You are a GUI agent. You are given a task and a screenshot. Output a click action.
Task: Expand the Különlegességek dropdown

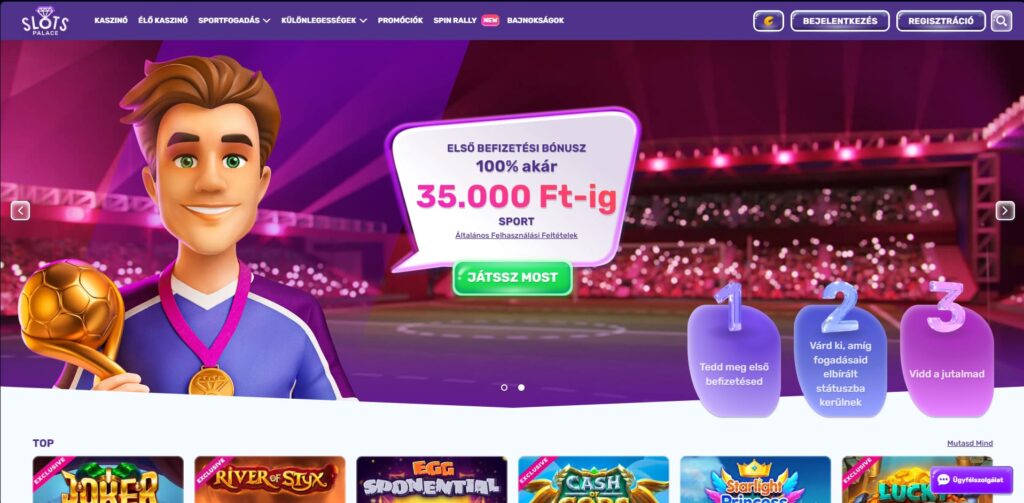(324, 20)
